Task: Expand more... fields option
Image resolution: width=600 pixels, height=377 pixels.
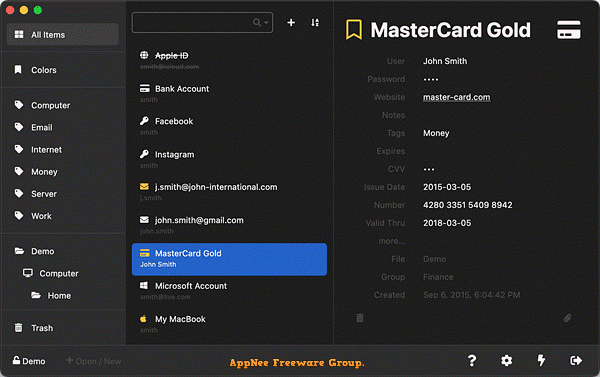Action: tap(391, 241)
